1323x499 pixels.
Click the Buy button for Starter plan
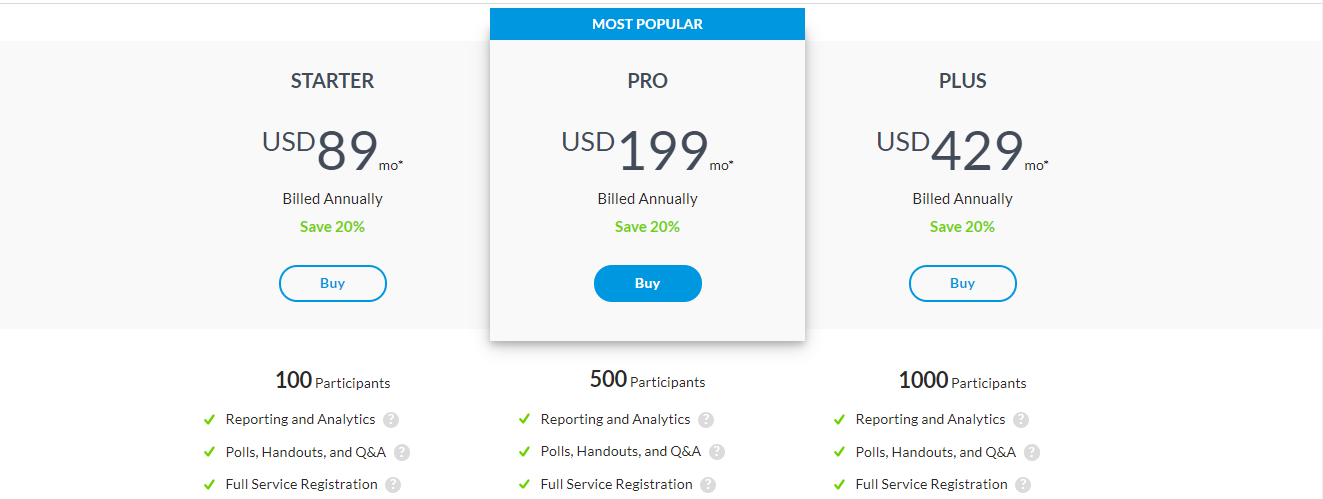(x=332, y=283)
